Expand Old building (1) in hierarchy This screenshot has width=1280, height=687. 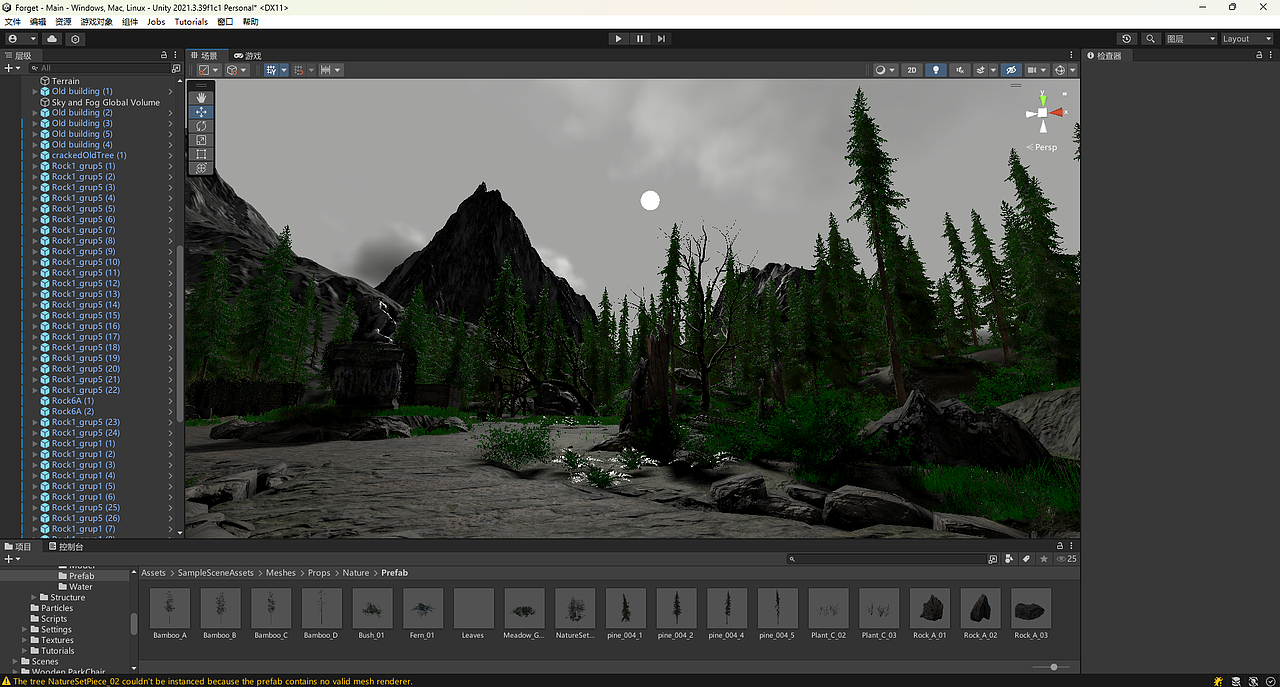click(35, 91)
